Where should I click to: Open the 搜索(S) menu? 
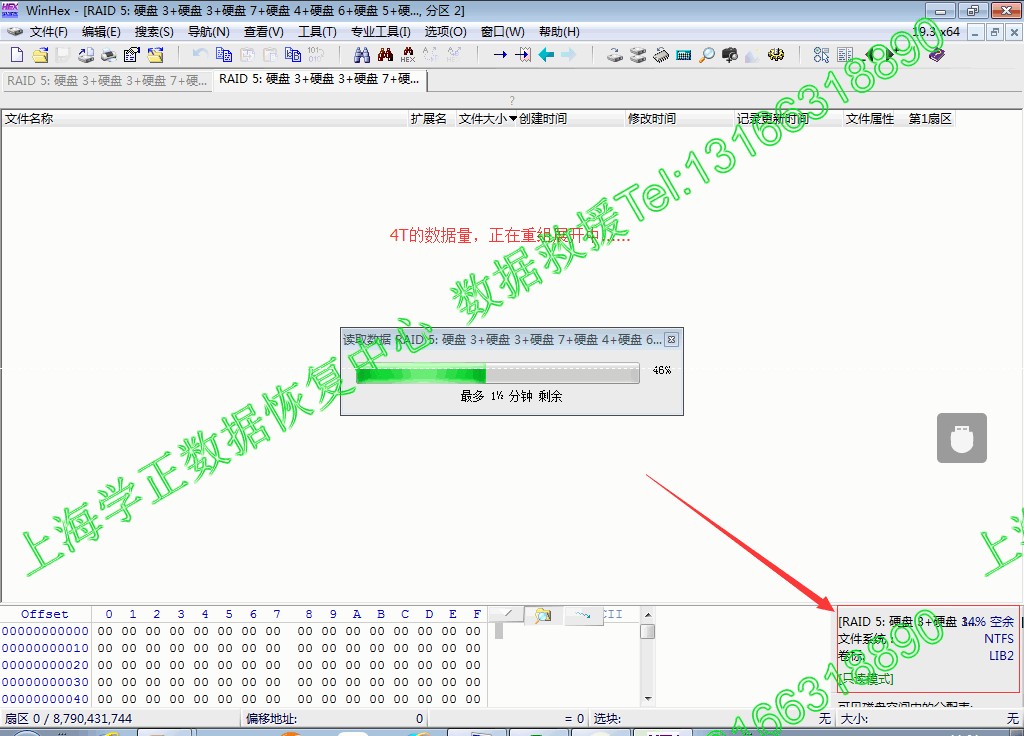pyautogui.click(x=154, y=31)
